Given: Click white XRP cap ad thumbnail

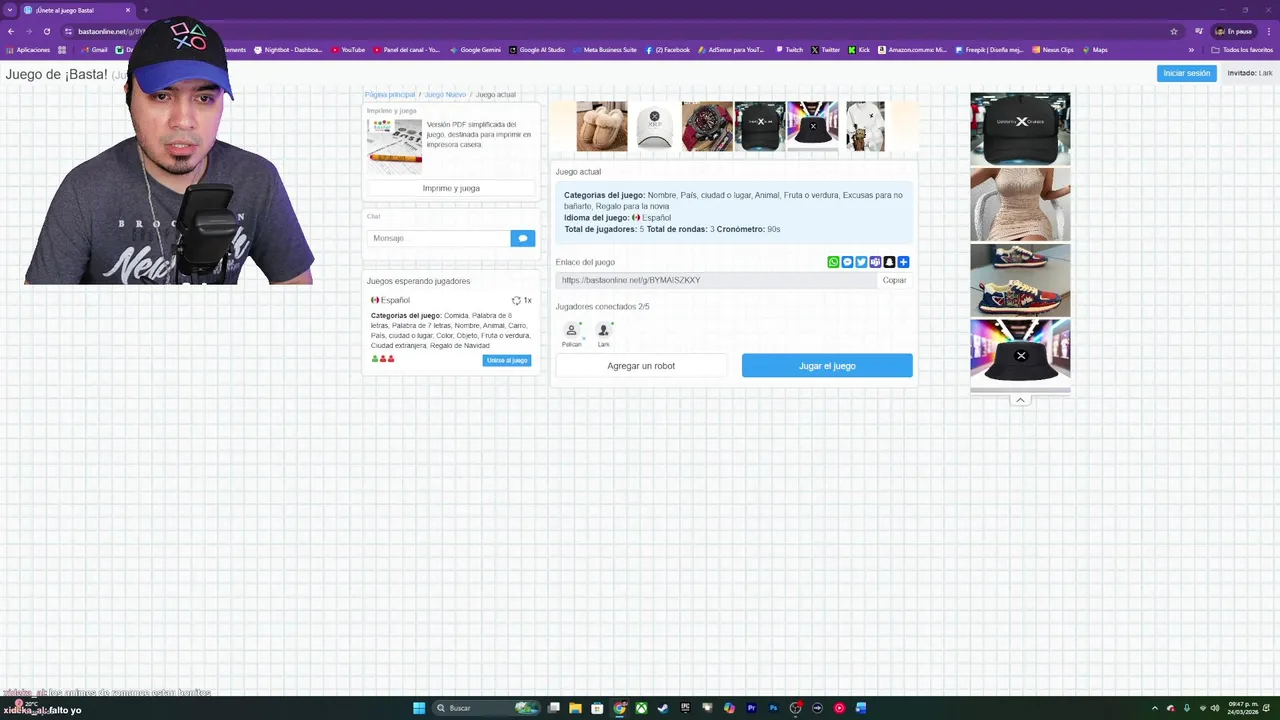Looking at the screenshot, I should coord(654,126).
